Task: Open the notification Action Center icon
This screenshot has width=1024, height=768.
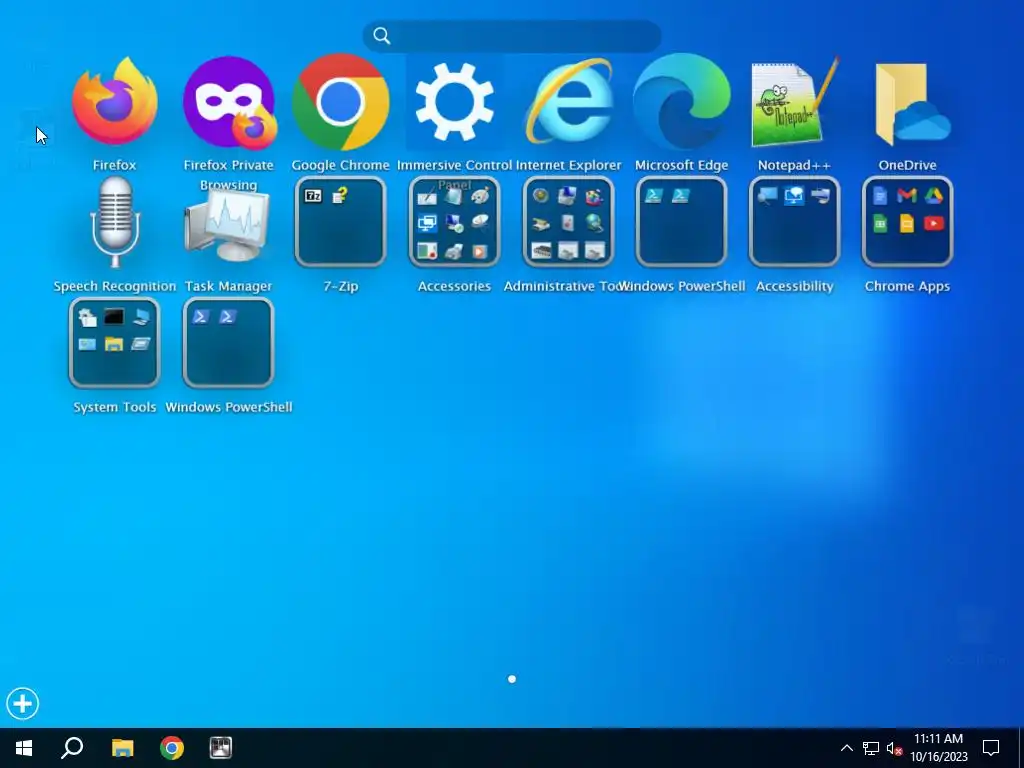Action: pyautogui.click(x=991, y=748)
